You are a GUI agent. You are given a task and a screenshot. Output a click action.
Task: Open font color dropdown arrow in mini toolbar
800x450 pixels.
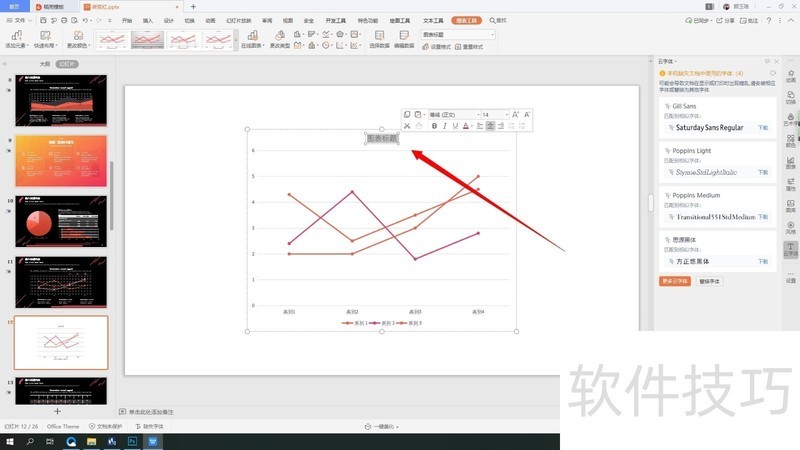tap(471, 126)
